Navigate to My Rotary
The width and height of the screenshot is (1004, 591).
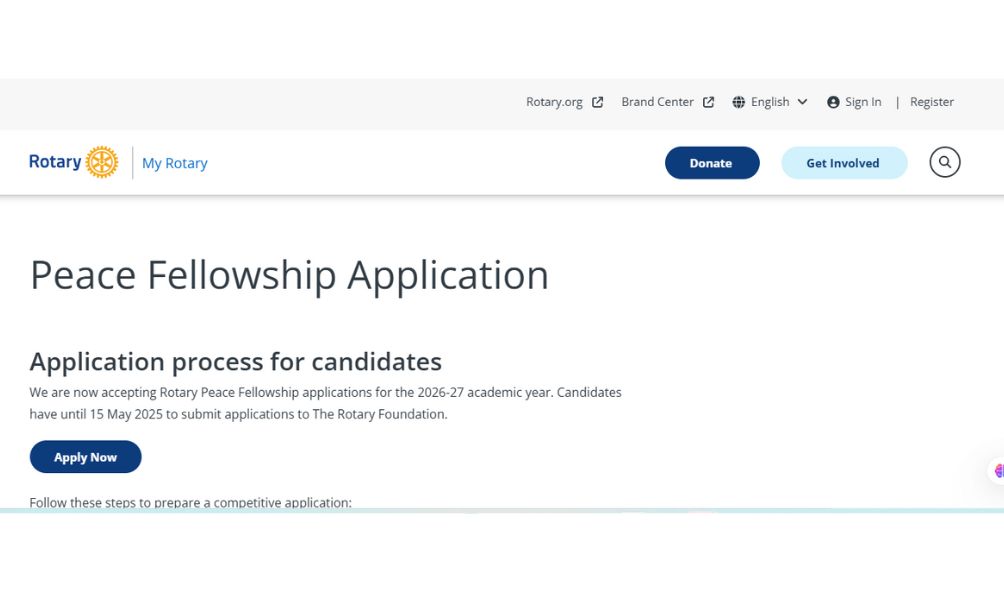click(175, 163)
